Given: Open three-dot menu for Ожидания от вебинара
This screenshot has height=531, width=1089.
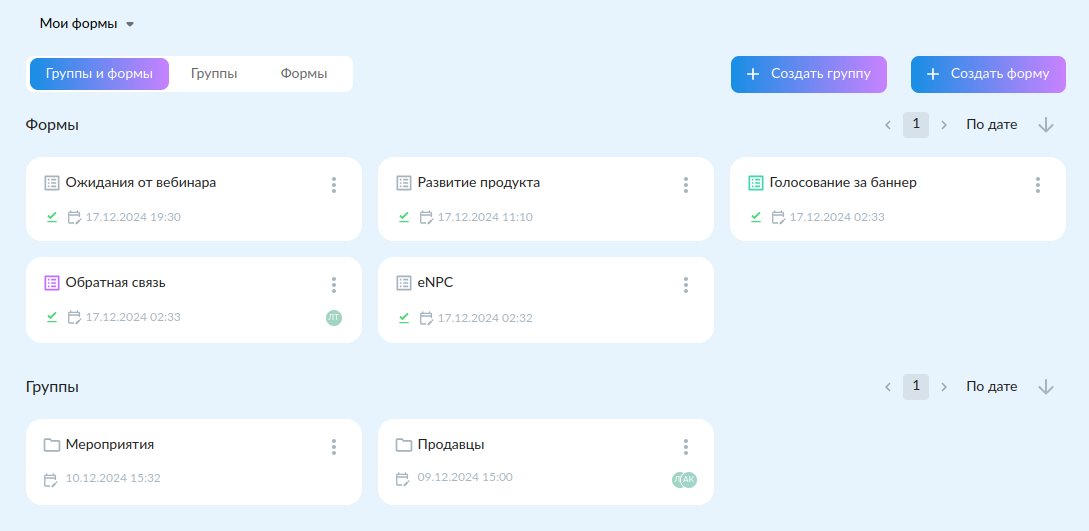Looking at the screenshot, I should pos(334,185).
